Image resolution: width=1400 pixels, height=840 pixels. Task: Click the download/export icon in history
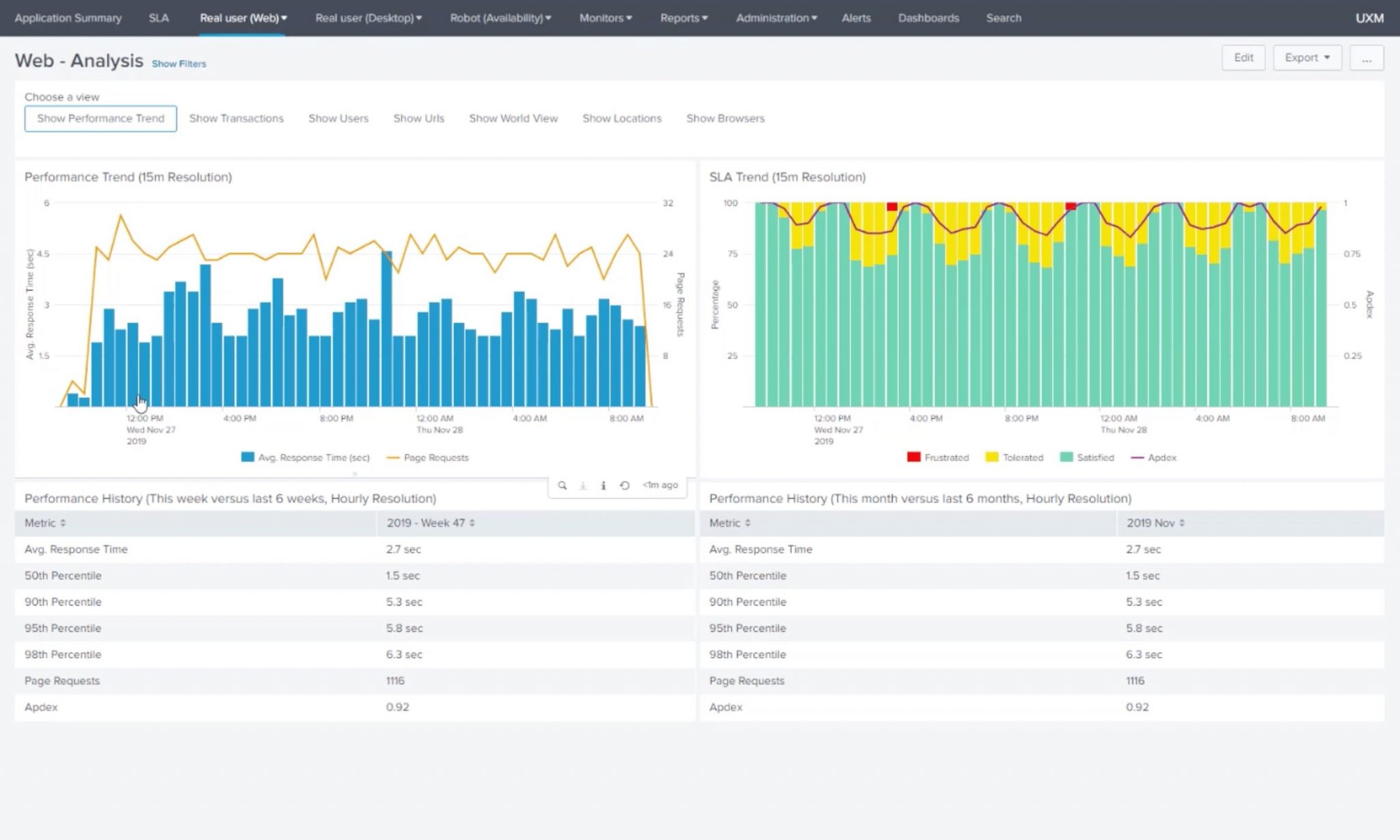583,485
